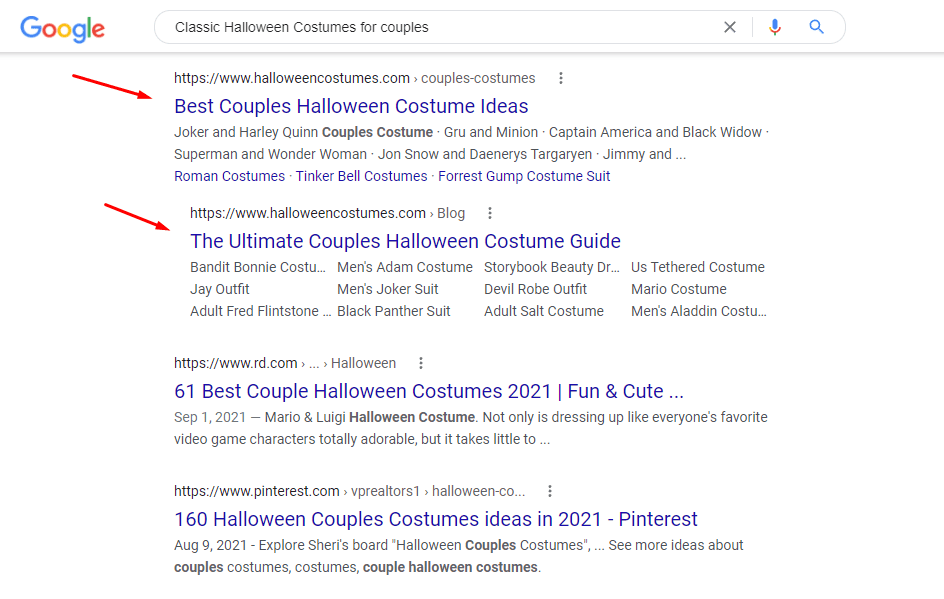Click the halloweencostumes.com Blog URL
944x599 pixels.
click(328, 213)
